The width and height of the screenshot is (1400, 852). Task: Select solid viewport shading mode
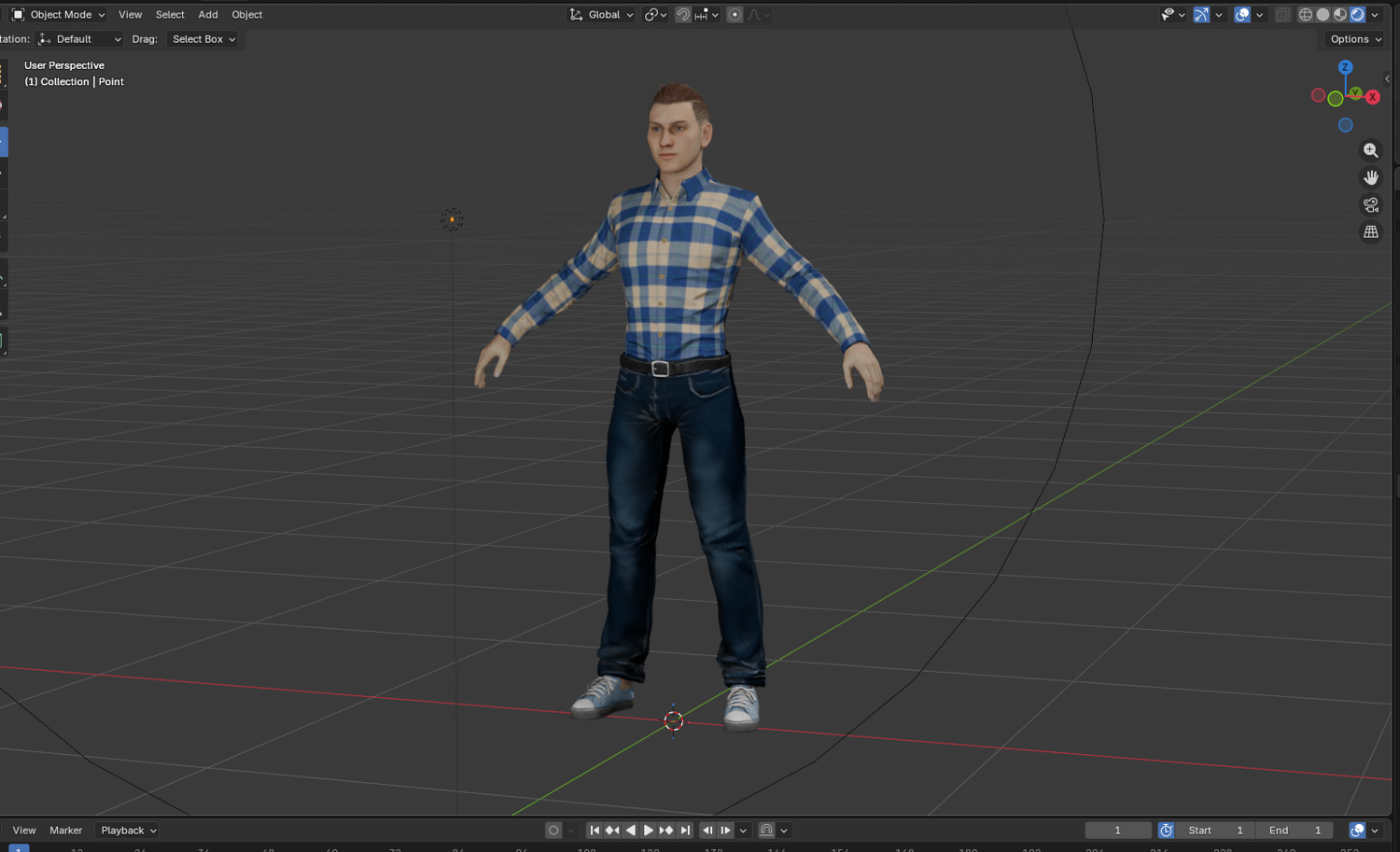pyautogui.click(x=1323, y=14)
